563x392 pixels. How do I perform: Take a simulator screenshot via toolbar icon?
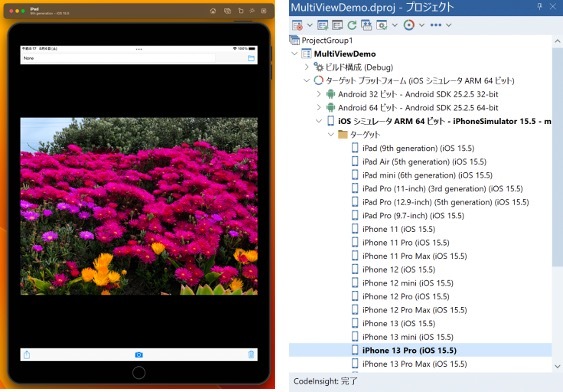pos(227,11)
